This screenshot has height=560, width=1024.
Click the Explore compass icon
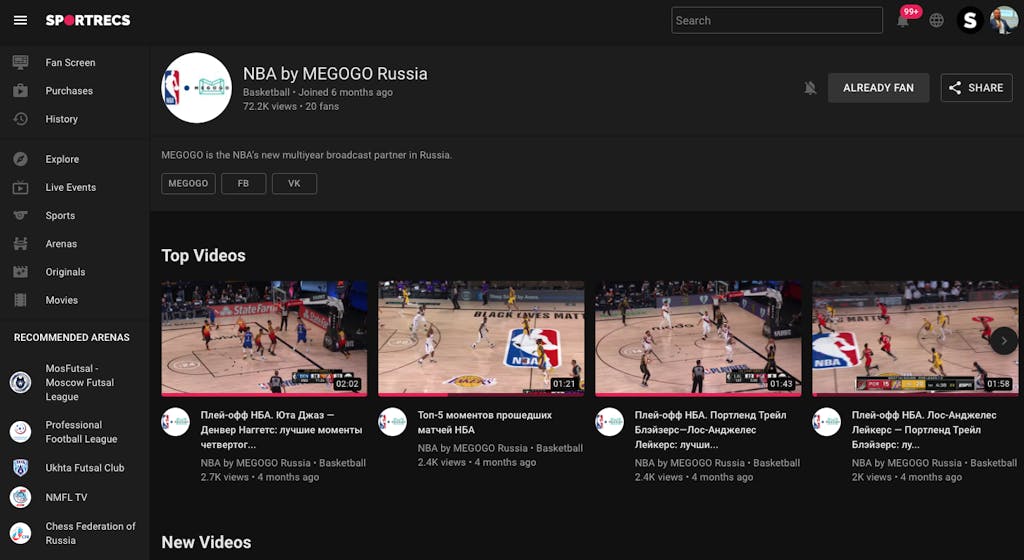click(20, 159)
